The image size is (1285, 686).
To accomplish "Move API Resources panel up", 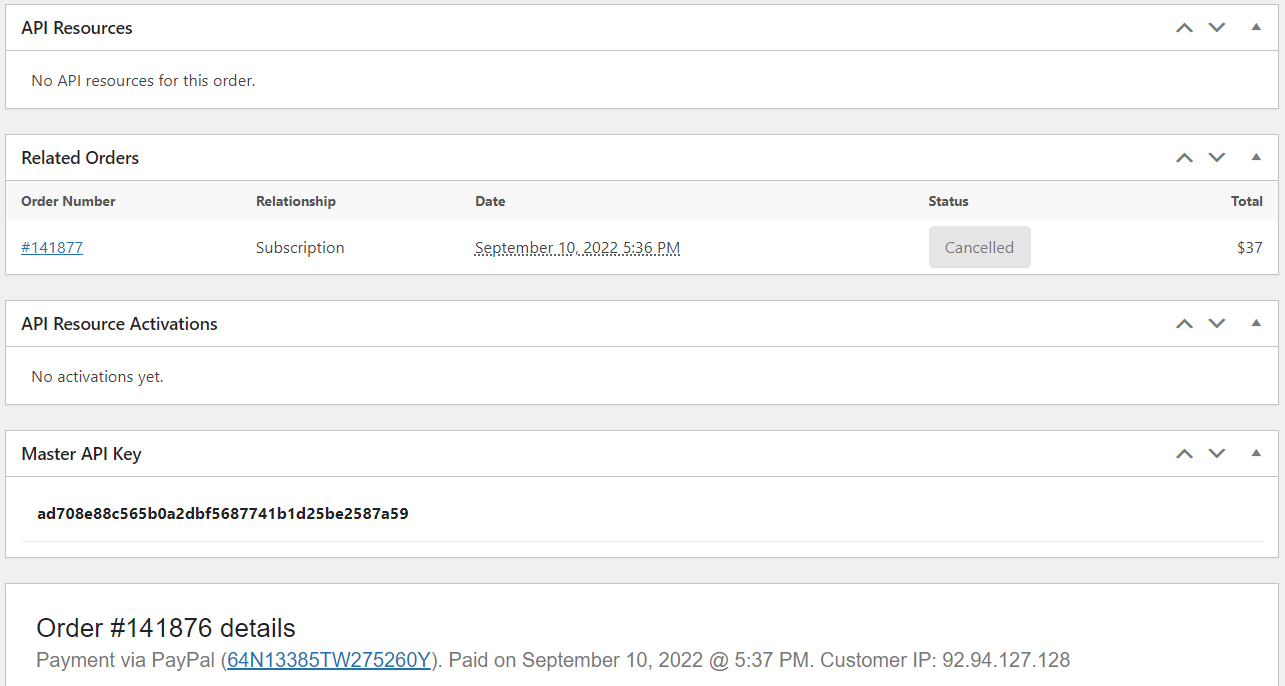I will 1185,28.
